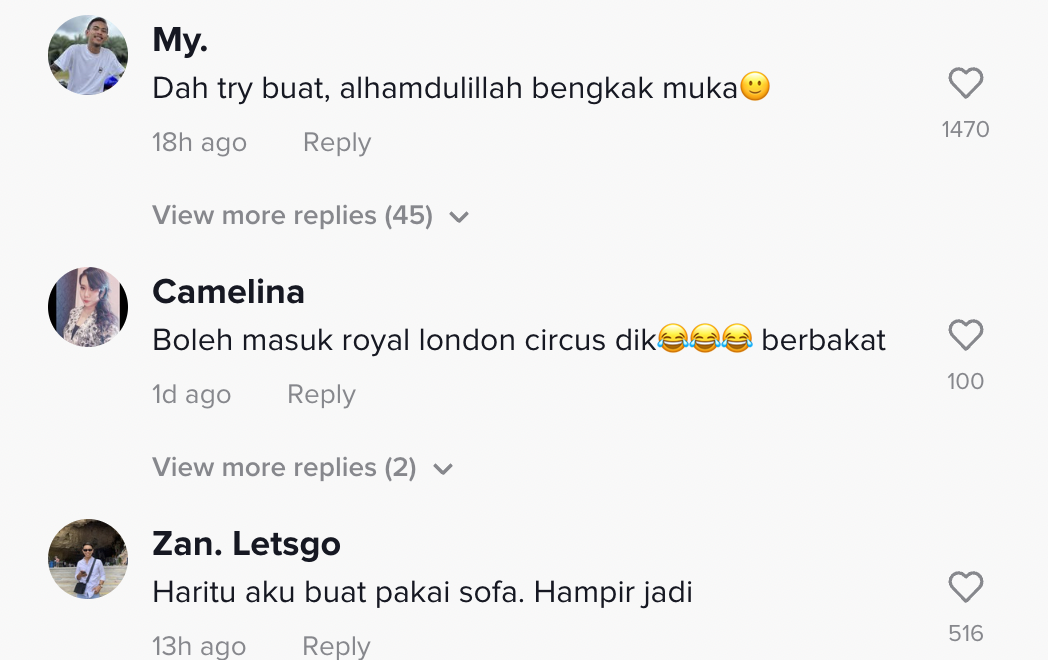This screenshot has height=660, width=1048.
Task: Open username Camelina profile link
Action: [x=228, y=292]
